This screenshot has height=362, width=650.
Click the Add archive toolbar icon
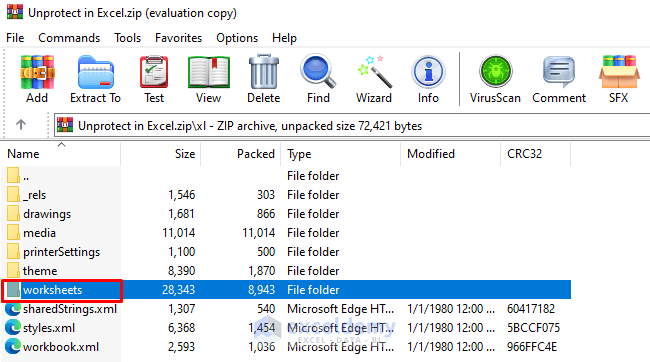coord(37,73)
